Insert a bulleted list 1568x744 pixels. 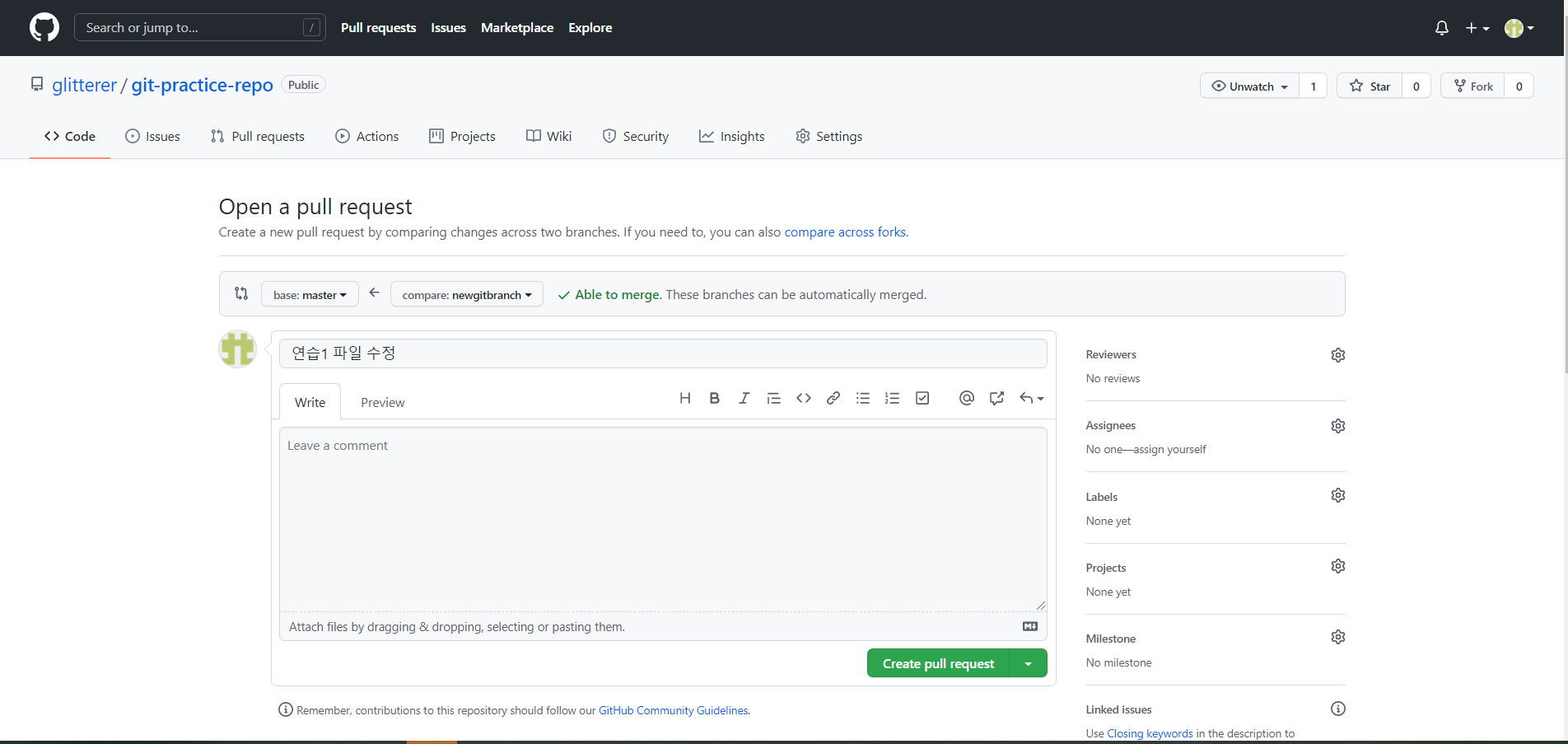pyautogui.click(x=863, y=398)
